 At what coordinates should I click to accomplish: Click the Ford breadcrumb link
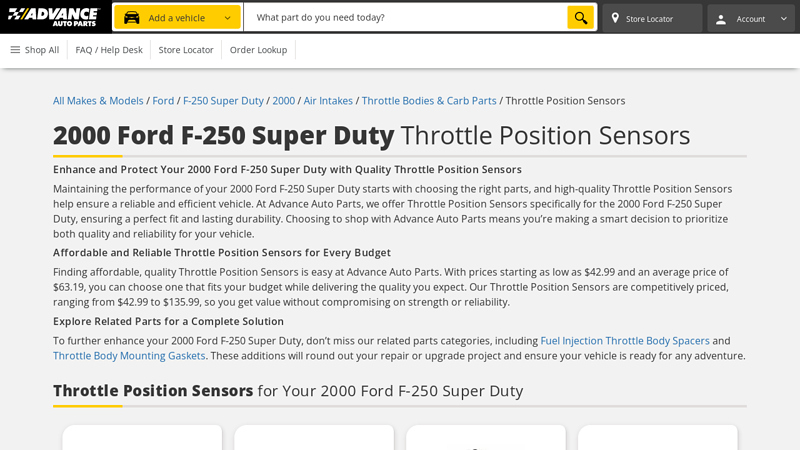[x=163, y=101]
